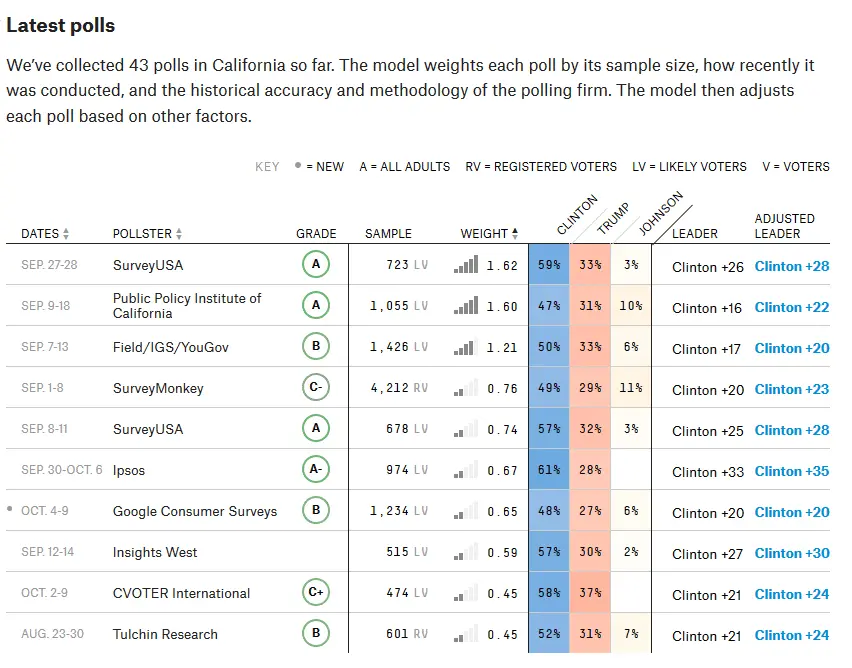The height and width of the screenshot is (668, 852).
Task: Click the B grade badge for Tulchin Research
Action: [x=316, y=633]
